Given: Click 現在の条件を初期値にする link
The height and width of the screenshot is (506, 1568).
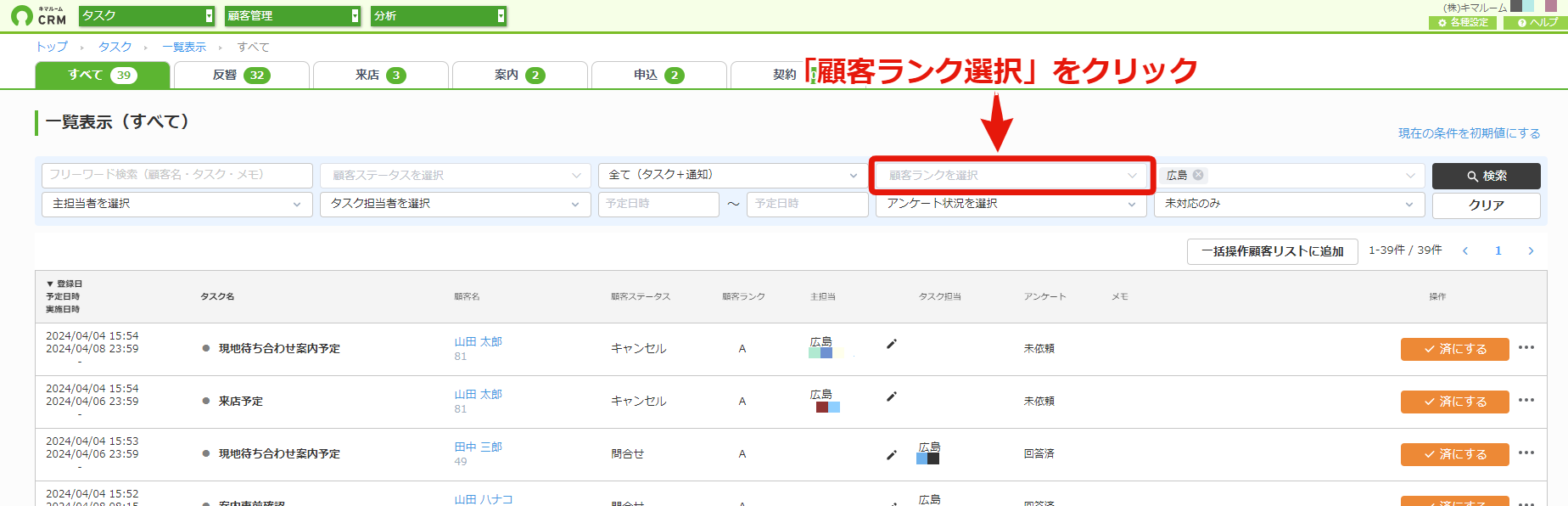Looking at the screenshot, I should pos(1470,133).
